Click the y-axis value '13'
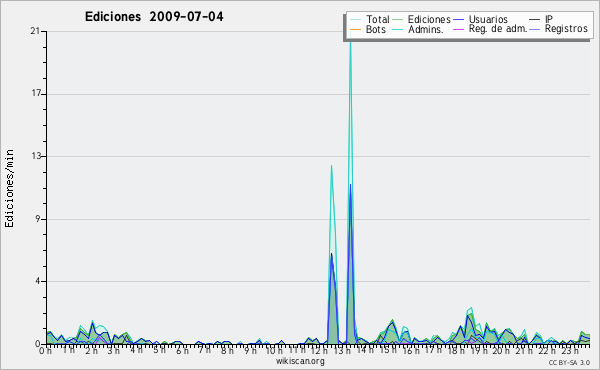This screenshot has height=370, width=600. click(35, 156)
